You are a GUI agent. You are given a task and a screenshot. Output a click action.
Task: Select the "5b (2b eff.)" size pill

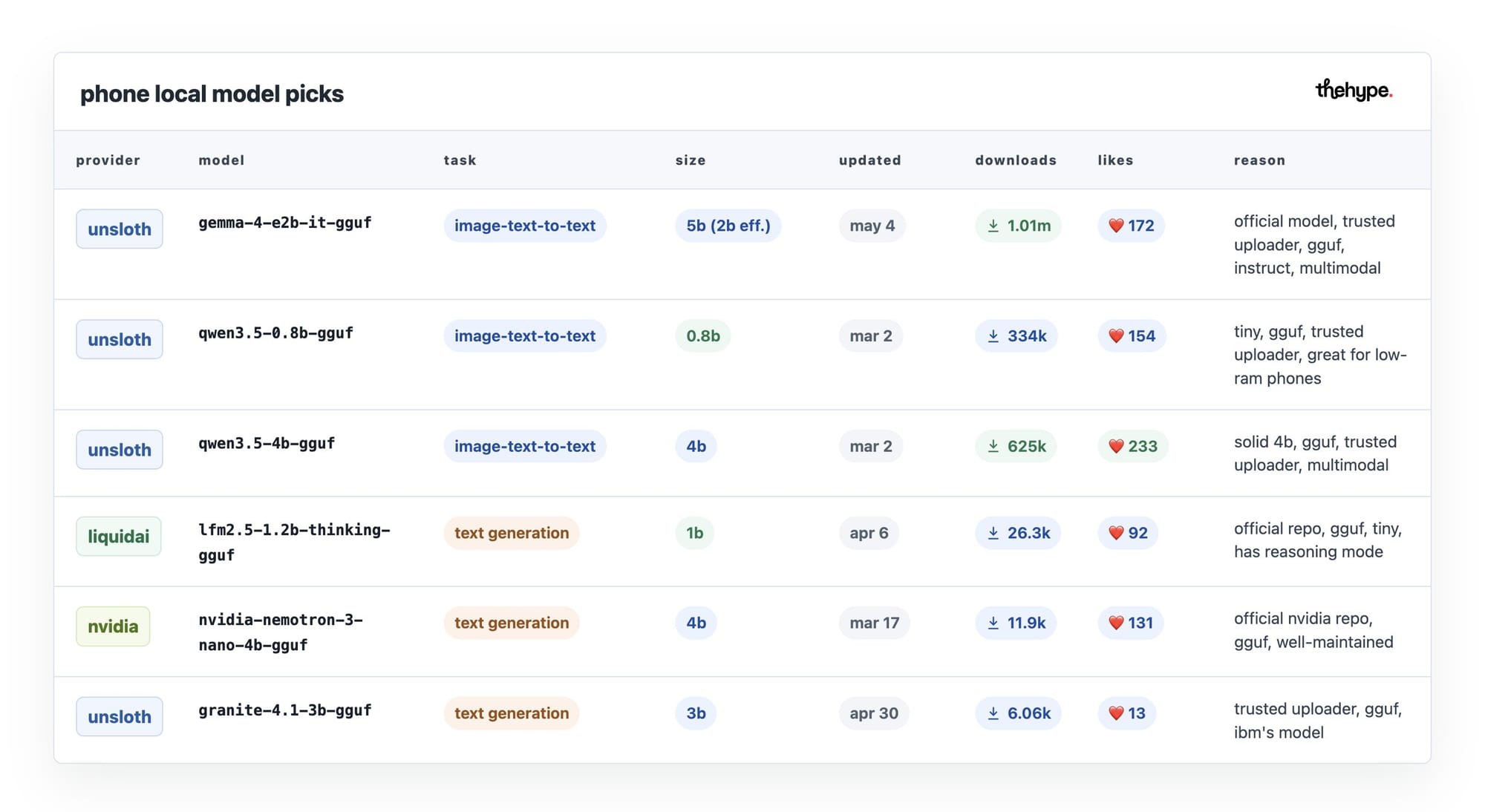[728, 226]
